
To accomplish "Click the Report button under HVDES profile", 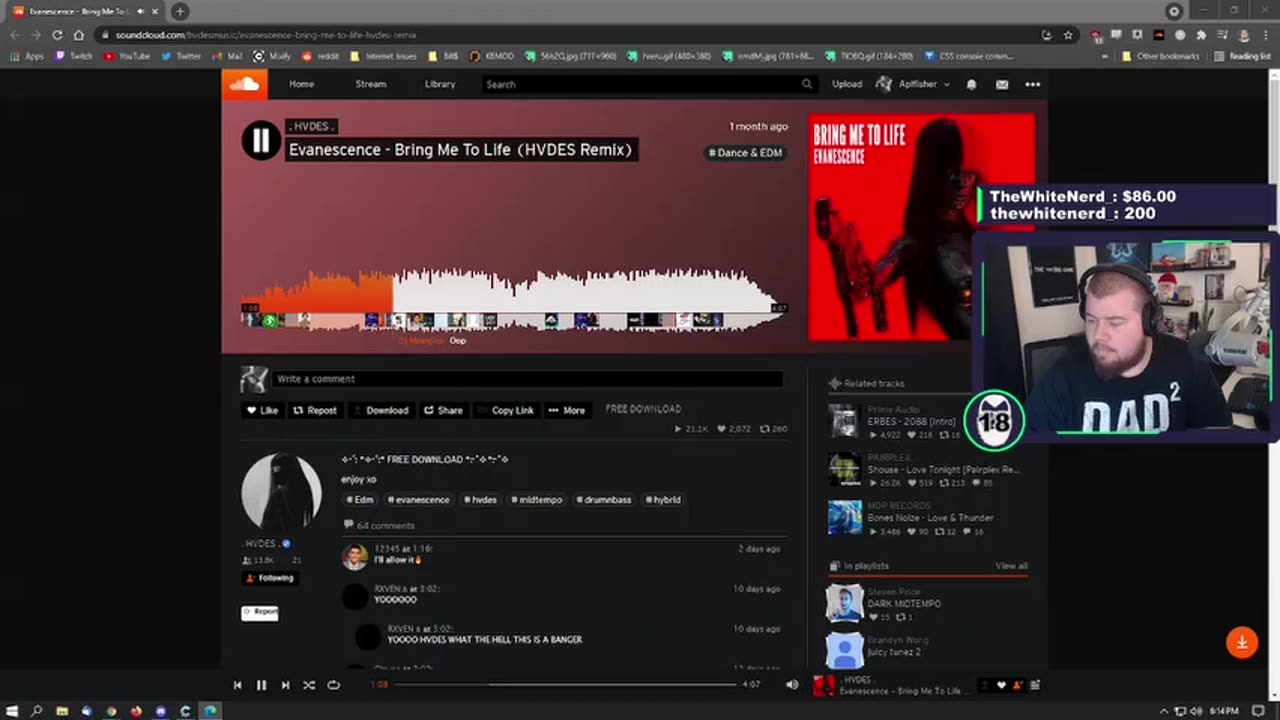I will click(260, 612).
